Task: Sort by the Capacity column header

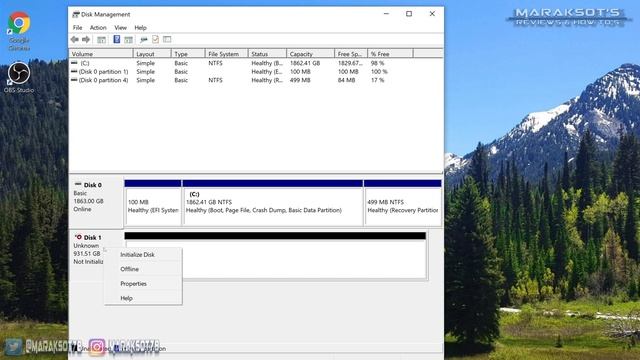Action: [311, 54]
